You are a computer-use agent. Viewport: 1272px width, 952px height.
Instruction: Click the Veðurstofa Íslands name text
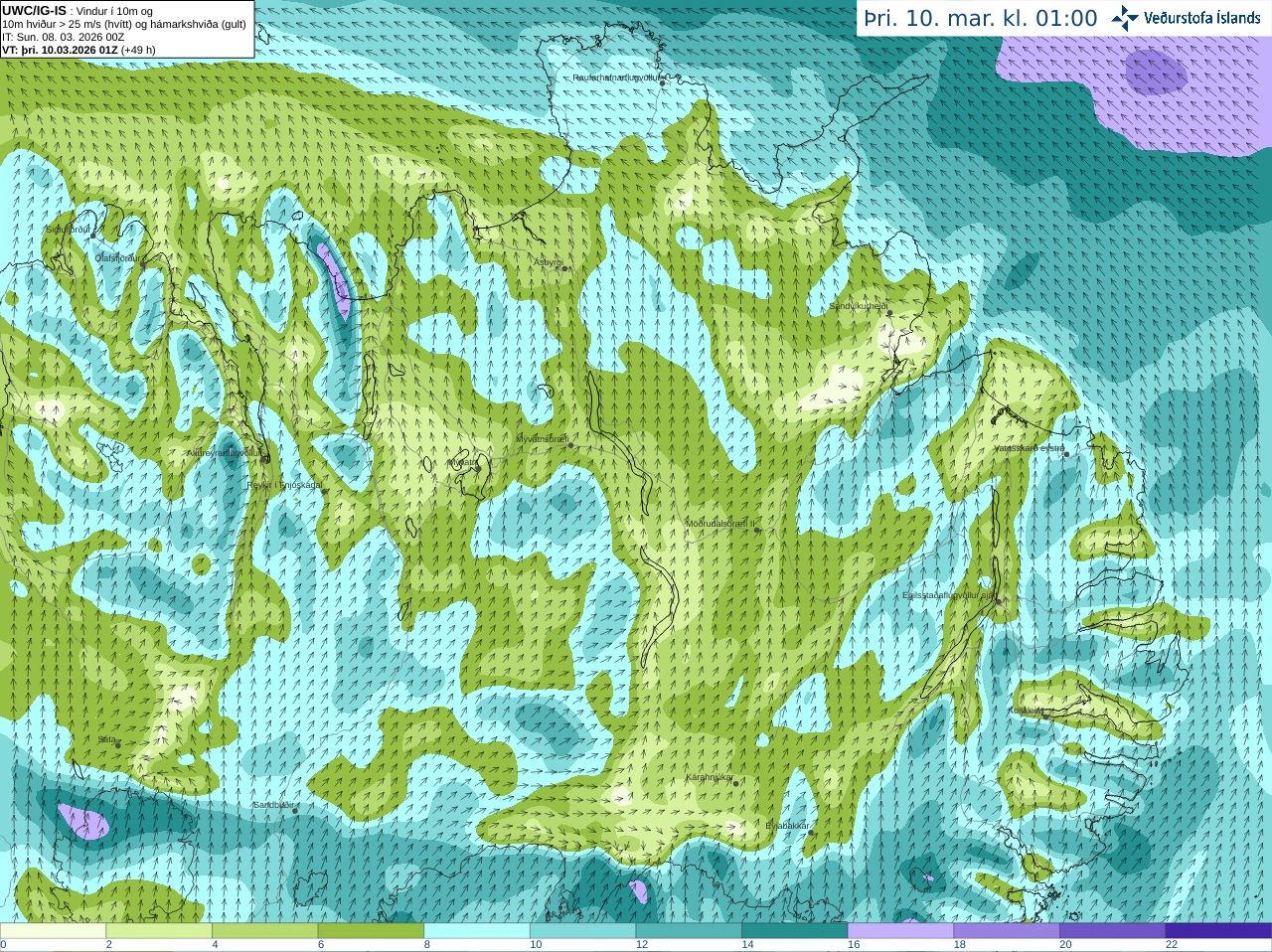tap(1201, 18)
